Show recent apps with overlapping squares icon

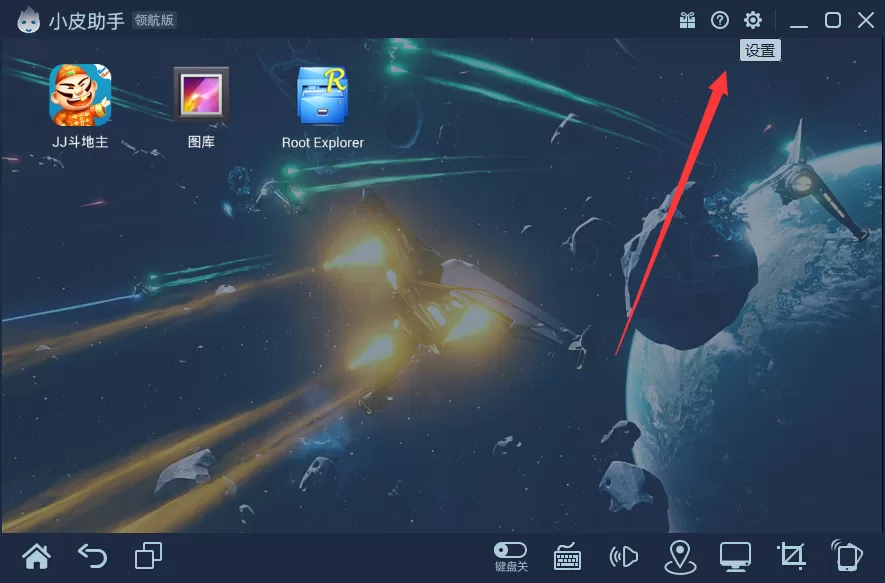(148, 556)
